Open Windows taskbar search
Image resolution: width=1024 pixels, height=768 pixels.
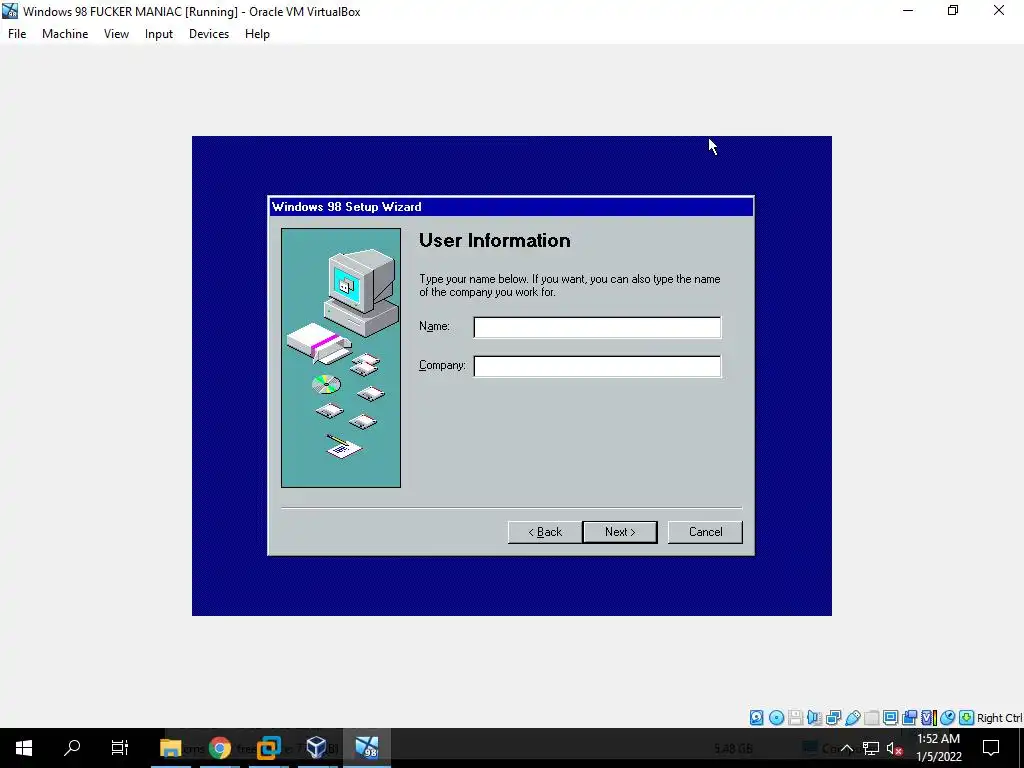[72, 748]
